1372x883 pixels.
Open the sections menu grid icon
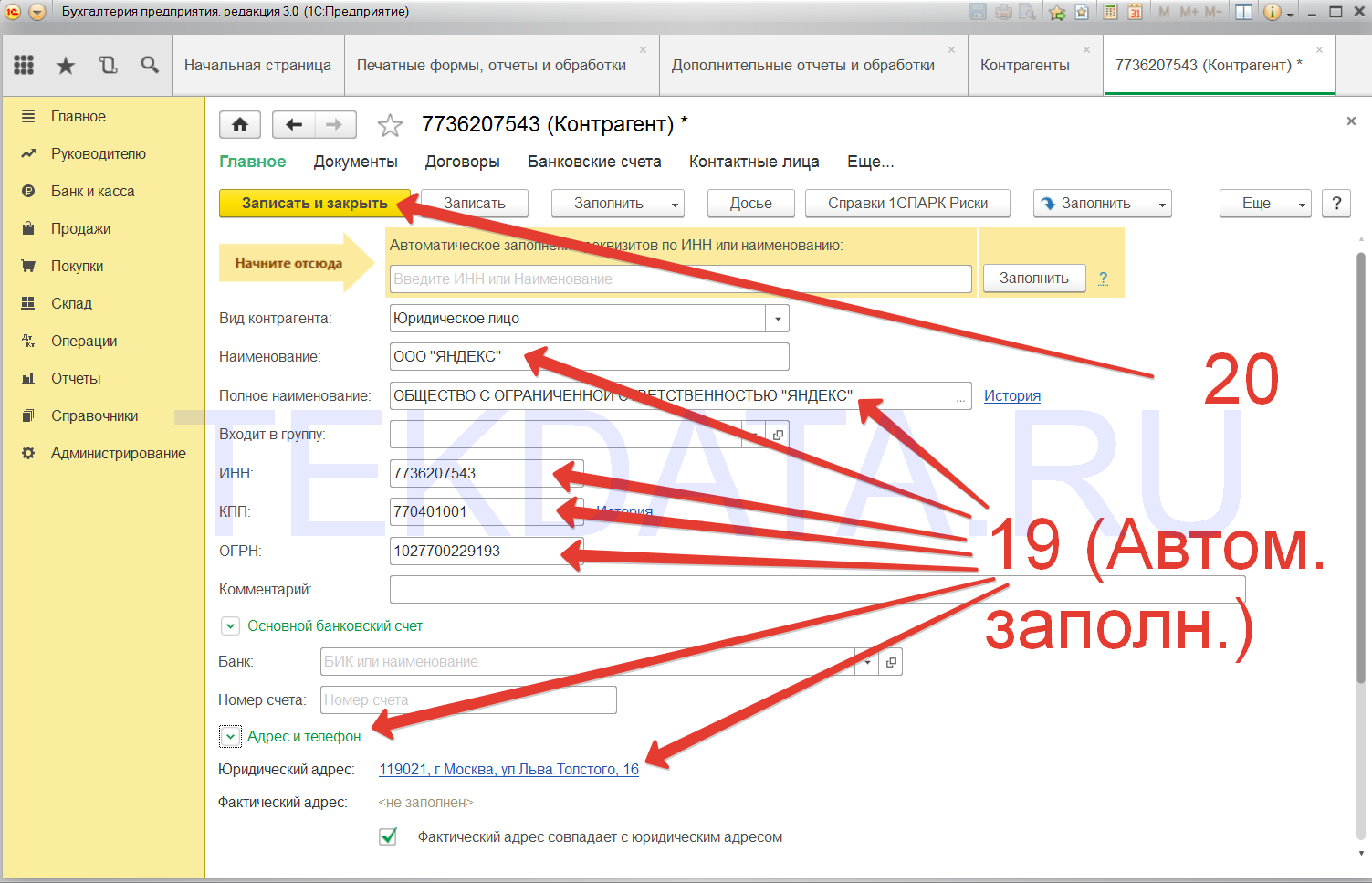[25, 65]
